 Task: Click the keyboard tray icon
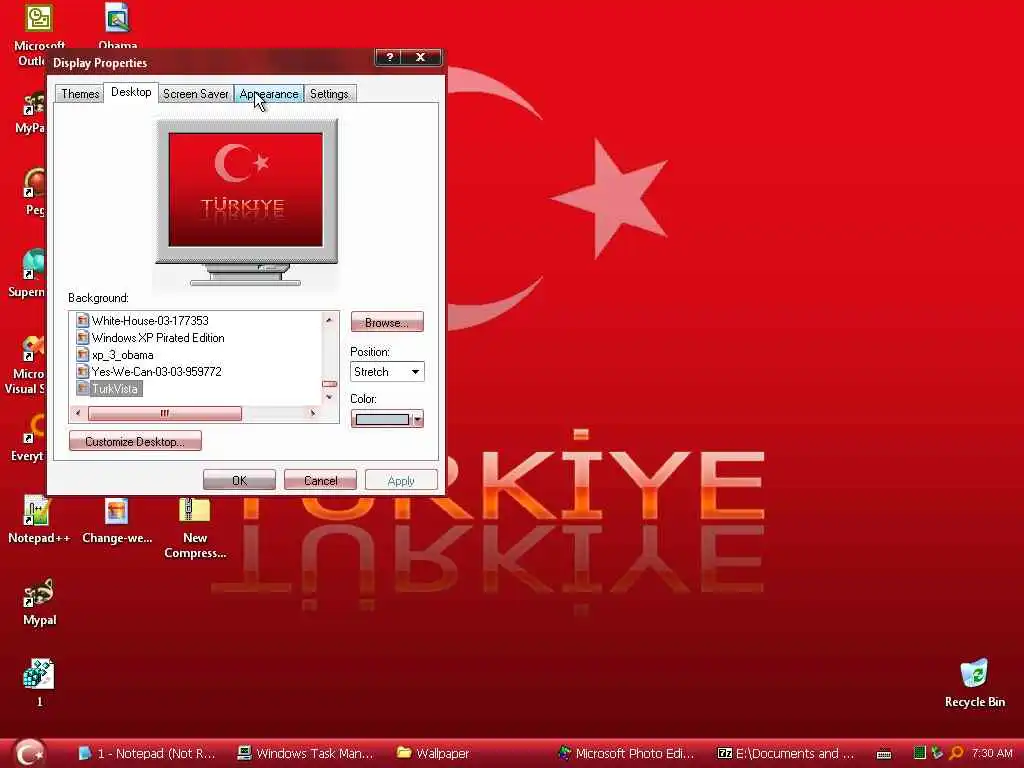(x=884, y=754)
